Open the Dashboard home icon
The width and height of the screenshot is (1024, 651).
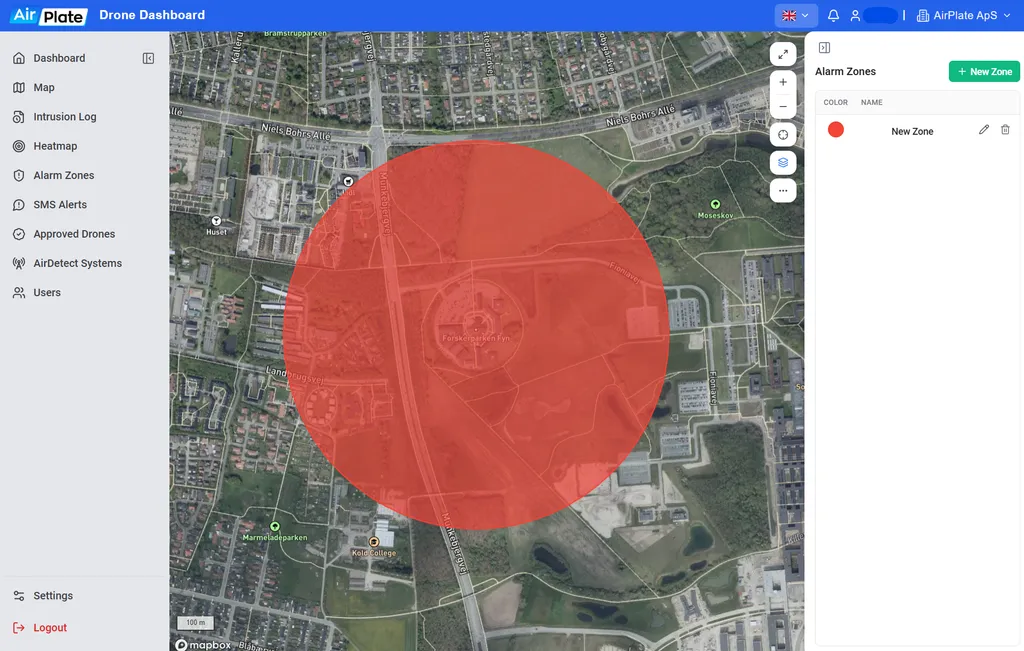point(19,58)
